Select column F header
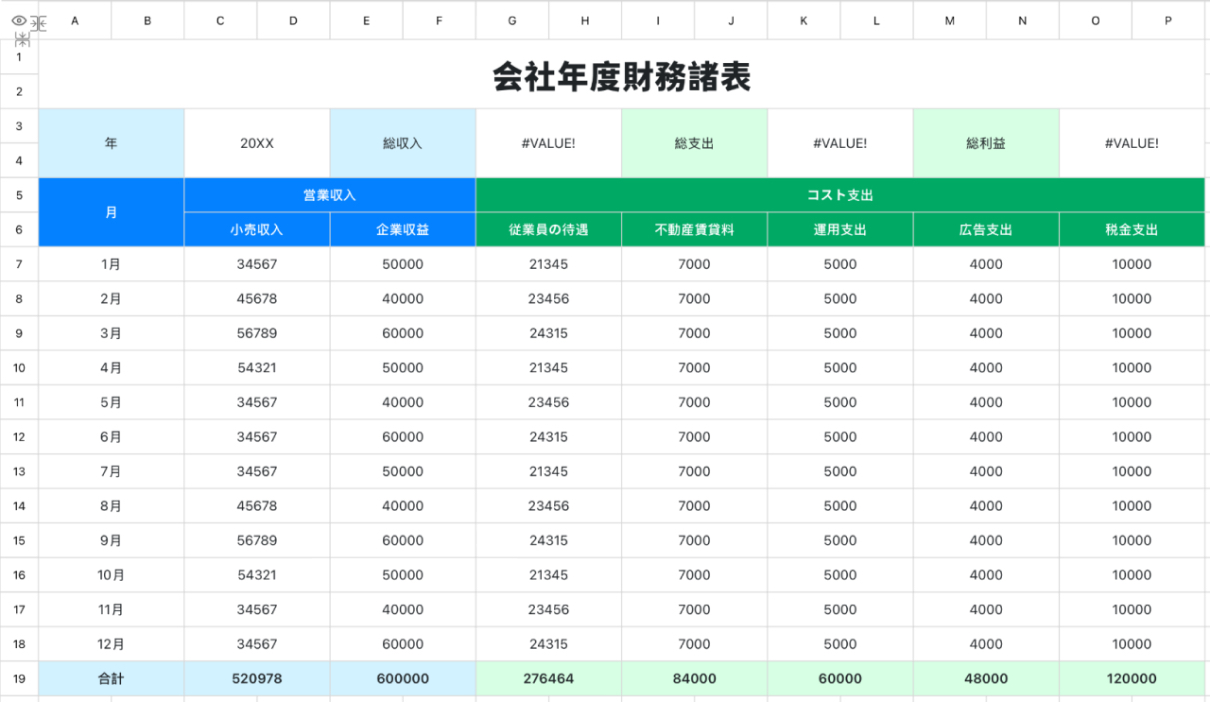1210x702 pixels. 440,20
